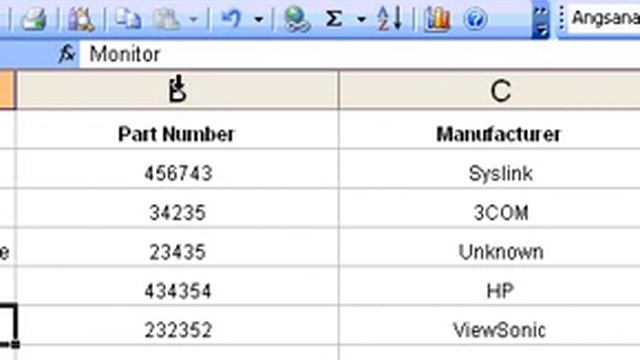Click the AutoSum sigma icon
The image size is (640, 360).
334,18
